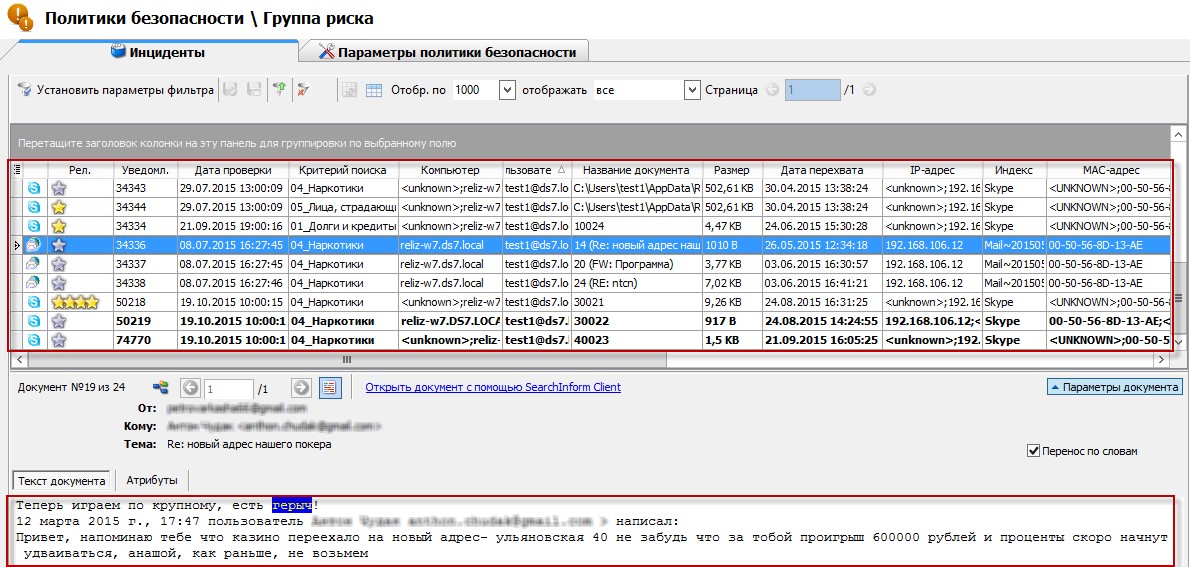
Task: Sort by the Размер column header
Action: point(732,170)
